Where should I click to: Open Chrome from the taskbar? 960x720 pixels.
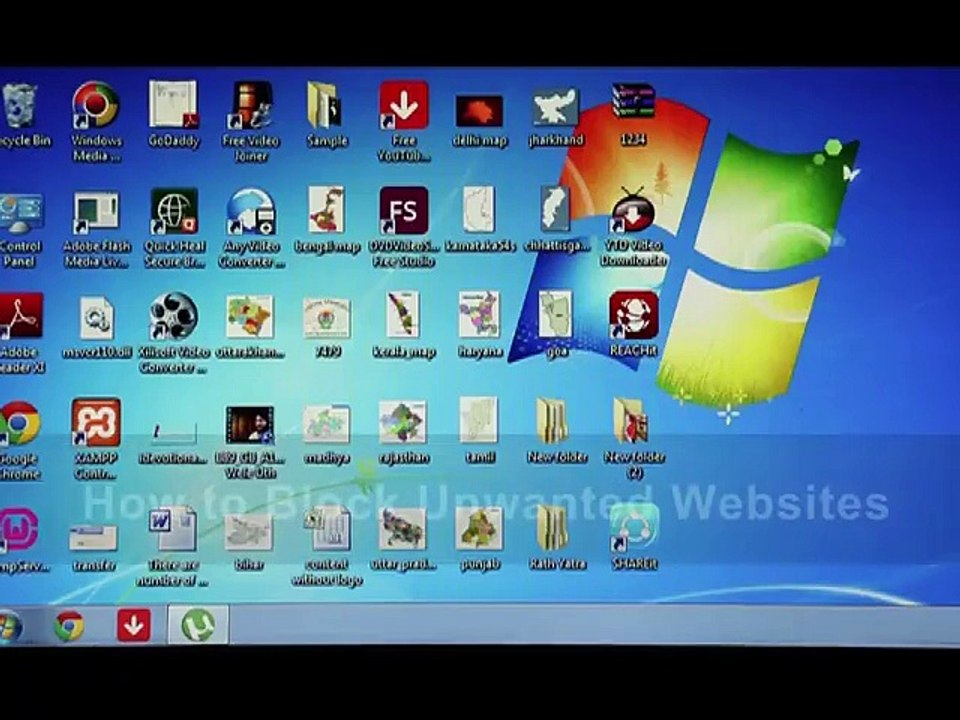69,626
